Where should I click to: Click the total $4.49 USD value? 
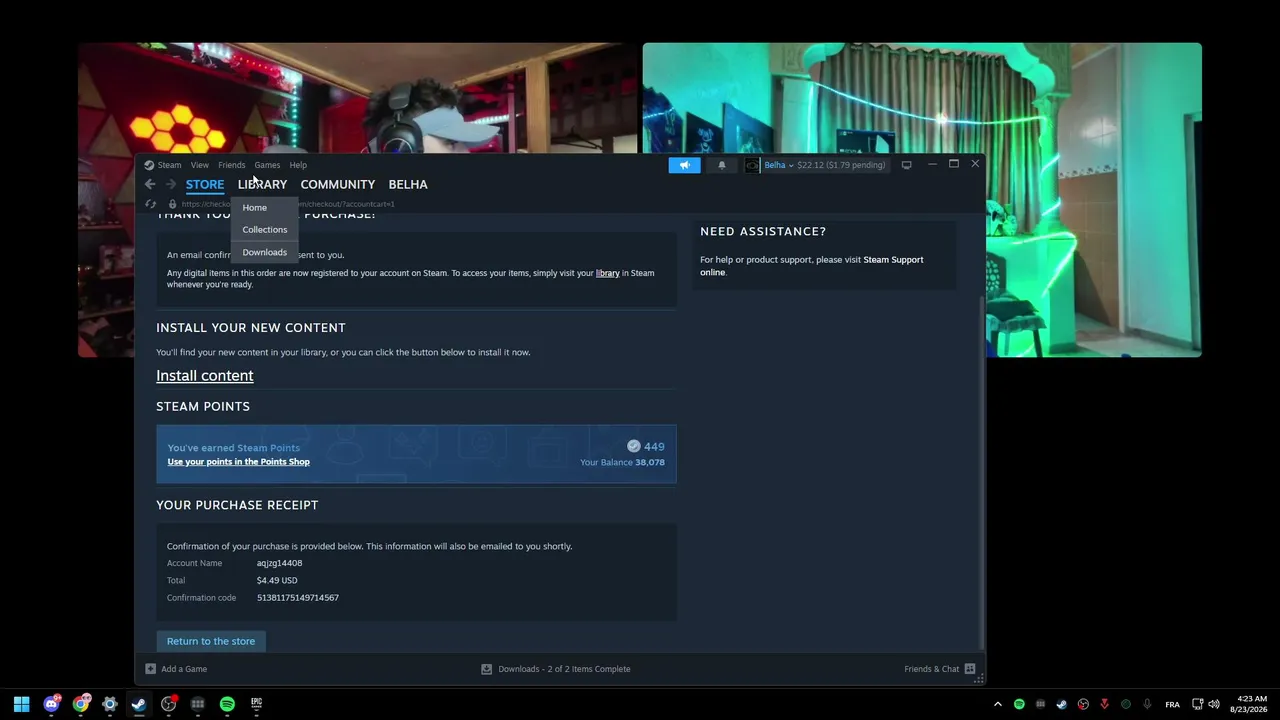(x=277, y=580)
